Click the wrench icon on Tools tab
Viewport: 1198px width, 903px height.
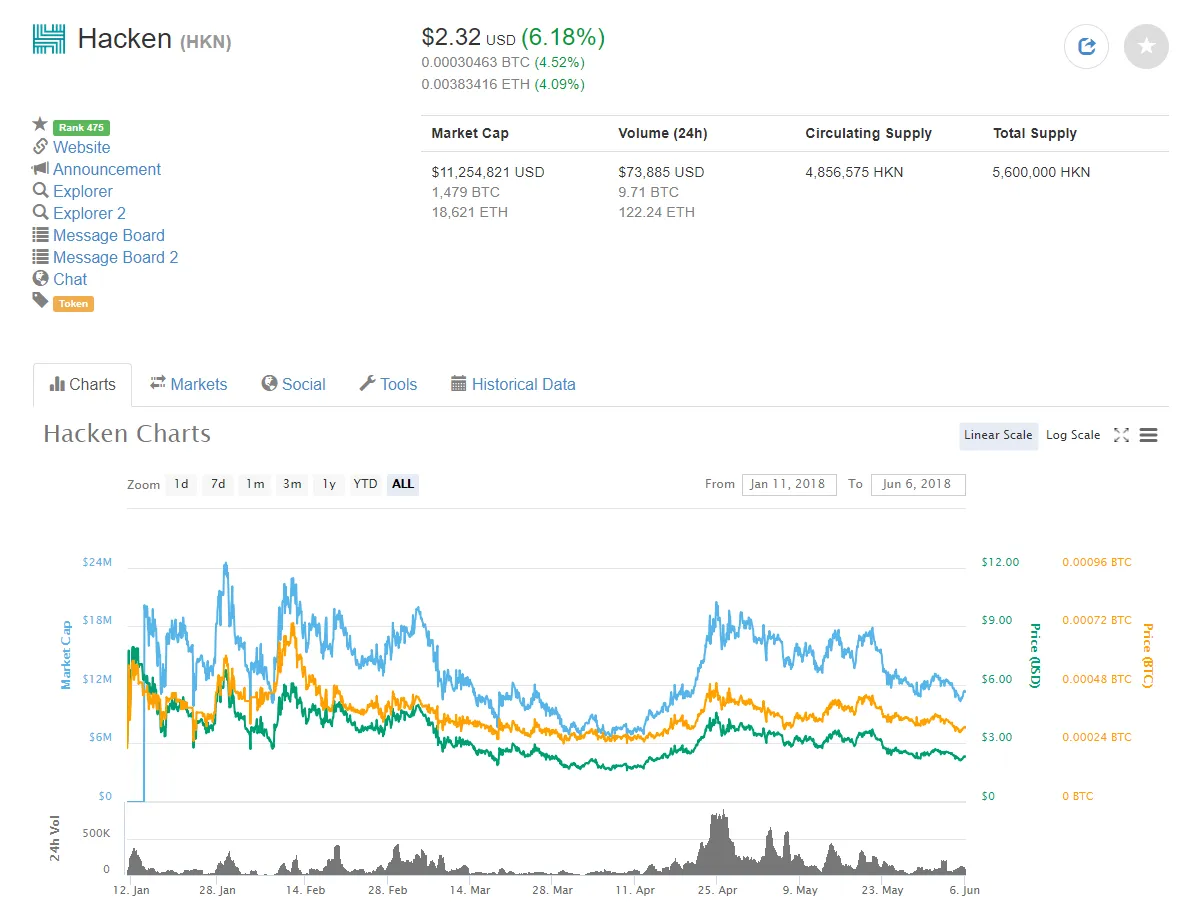(367, 384)
